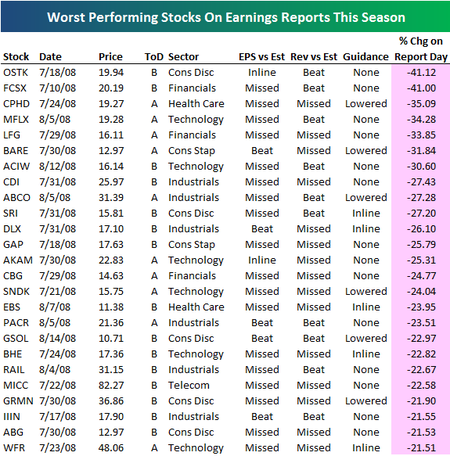The width and height of the screenshot is (450, 456).
Task: Select the EPS vs Est header
Action: click(262, 57)
